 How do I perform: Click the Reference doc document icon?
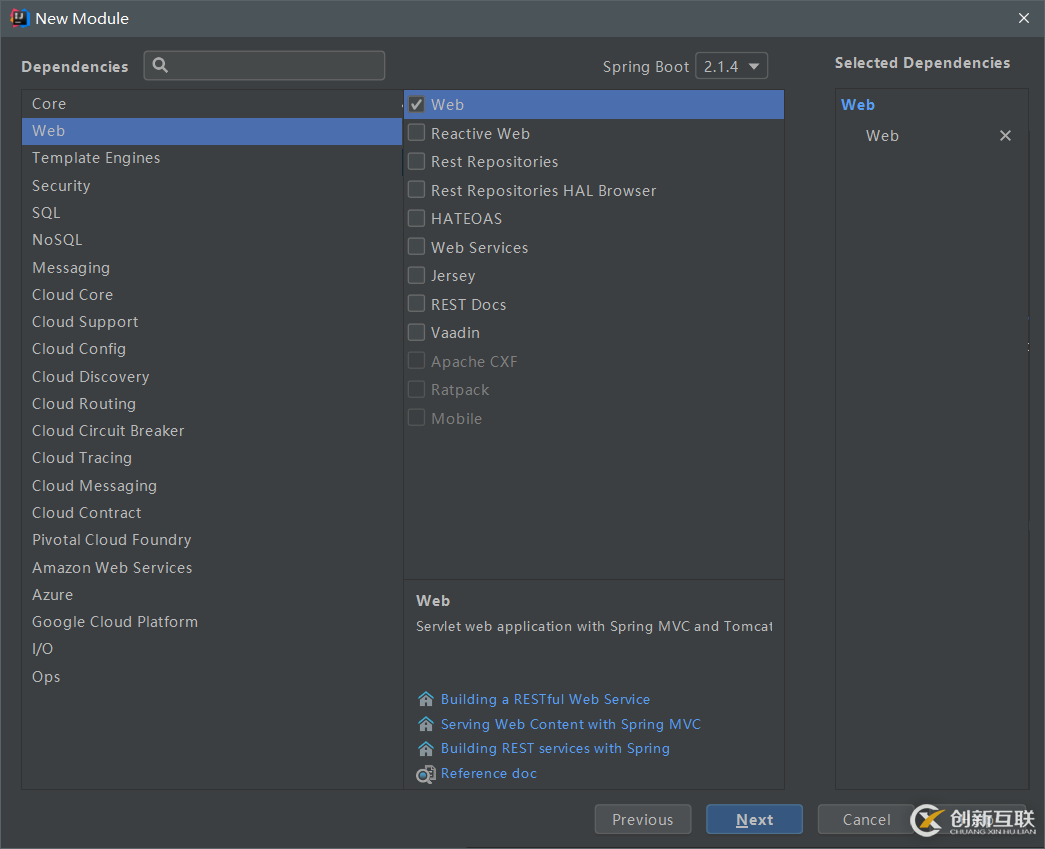(426, 774)
